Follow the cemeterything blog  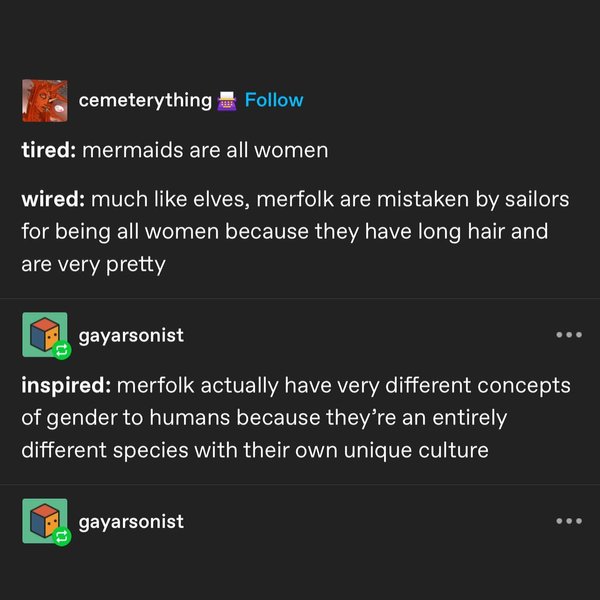coord(274,100)
